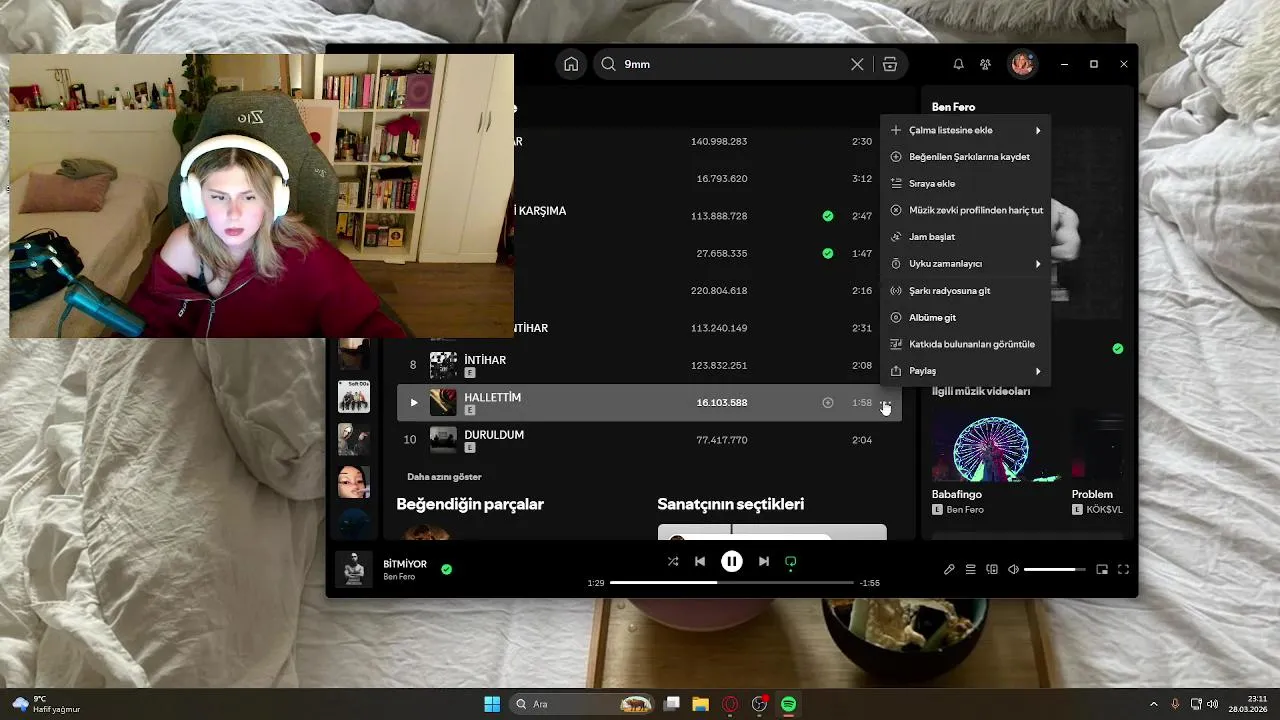Open Babafingo music video thumbnail
The width and height of the screenshot is (1280, 720).
tap(990, 449)
